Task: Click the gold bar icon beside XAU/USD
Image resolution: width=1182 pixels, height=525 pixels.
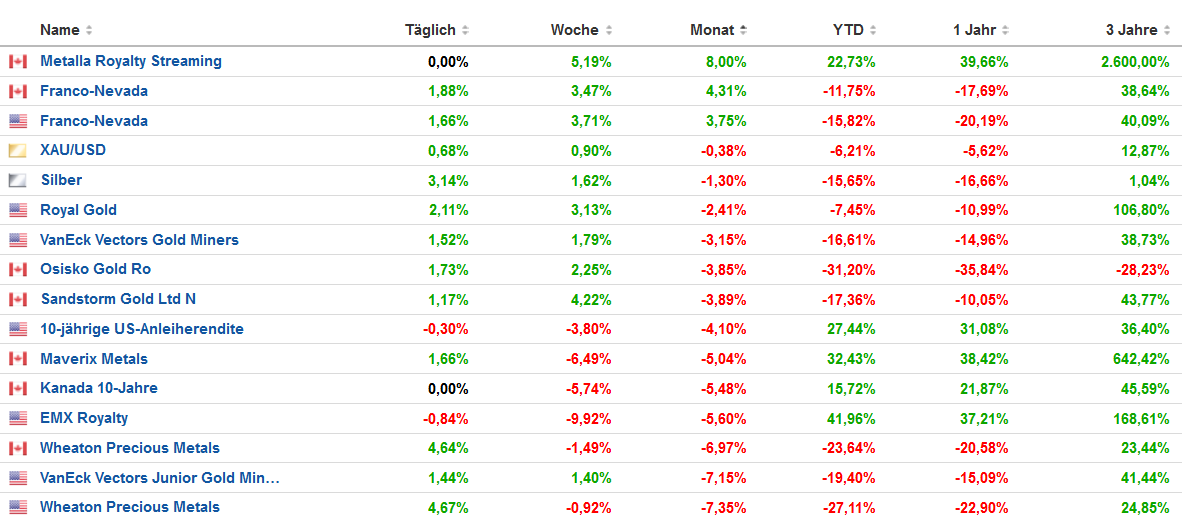Action: coord(17,151)
